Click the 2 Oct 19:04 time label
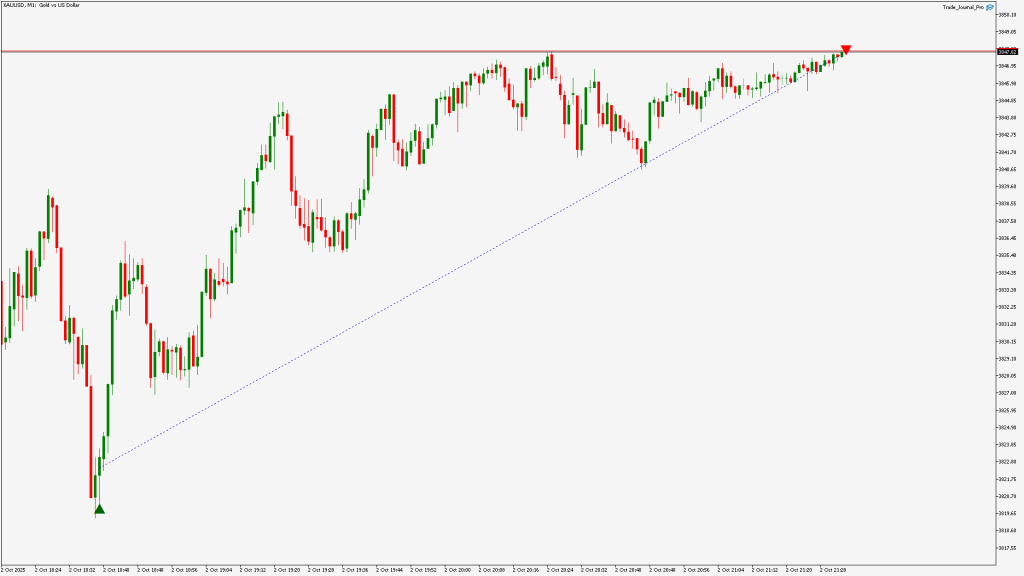 pos(217,570)
